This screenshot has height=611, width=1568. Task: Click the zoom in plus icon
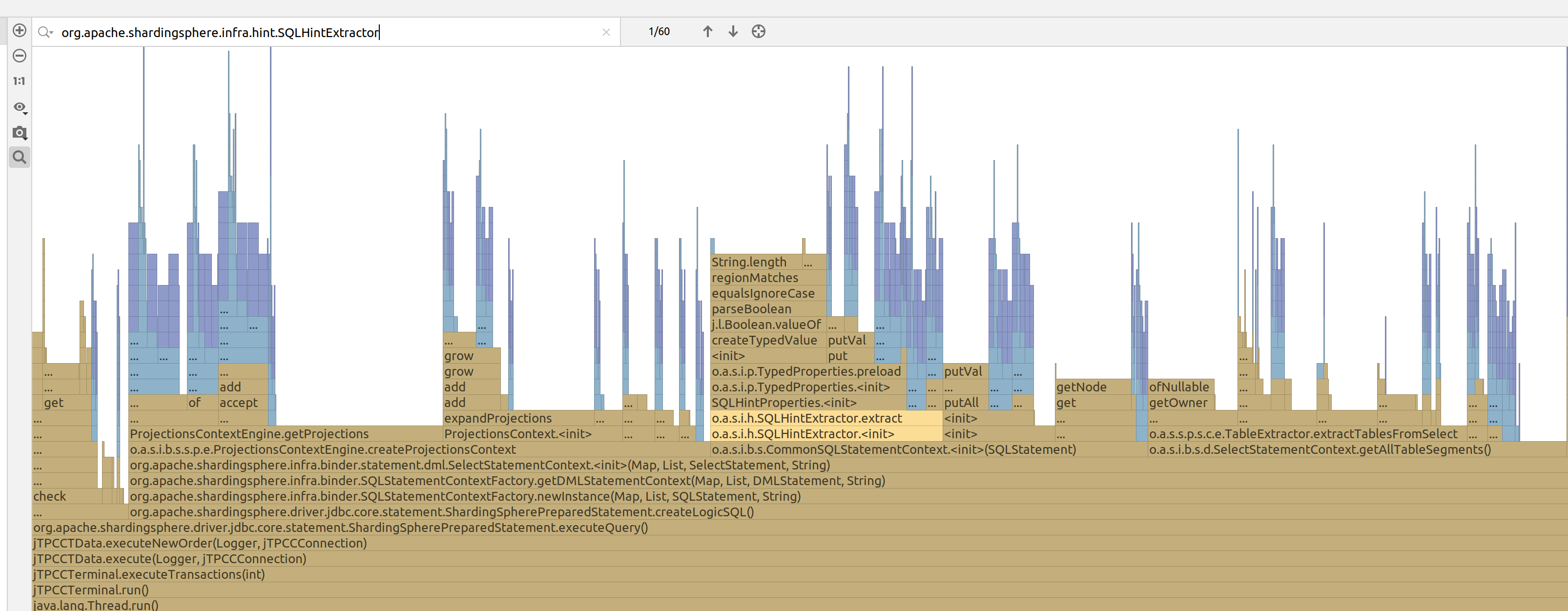(20, 30)
